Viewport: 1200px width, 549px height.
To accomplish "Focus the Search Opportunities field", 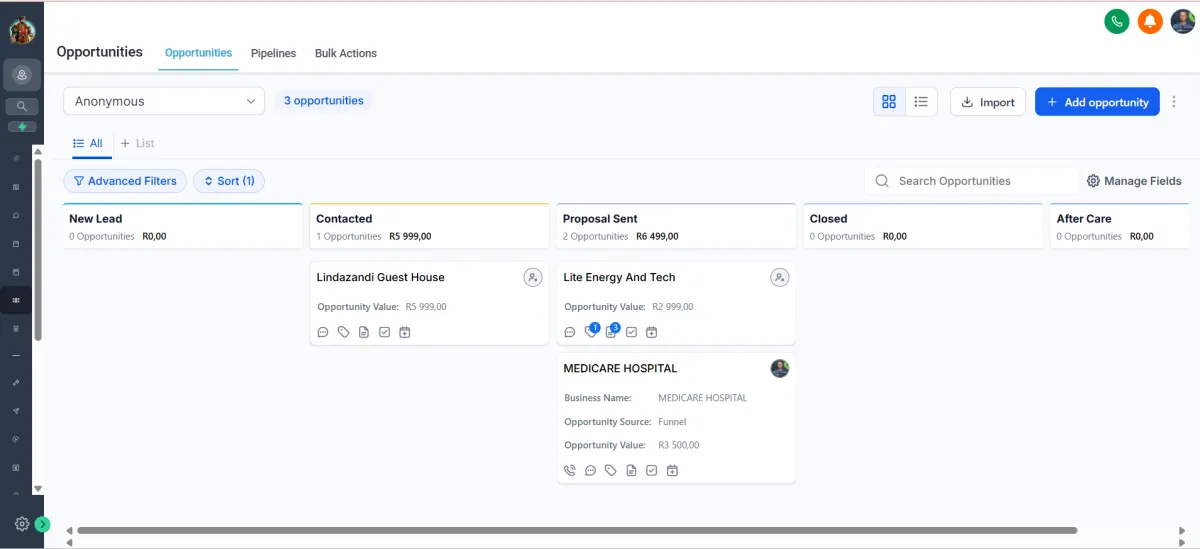I will [971, 181].
